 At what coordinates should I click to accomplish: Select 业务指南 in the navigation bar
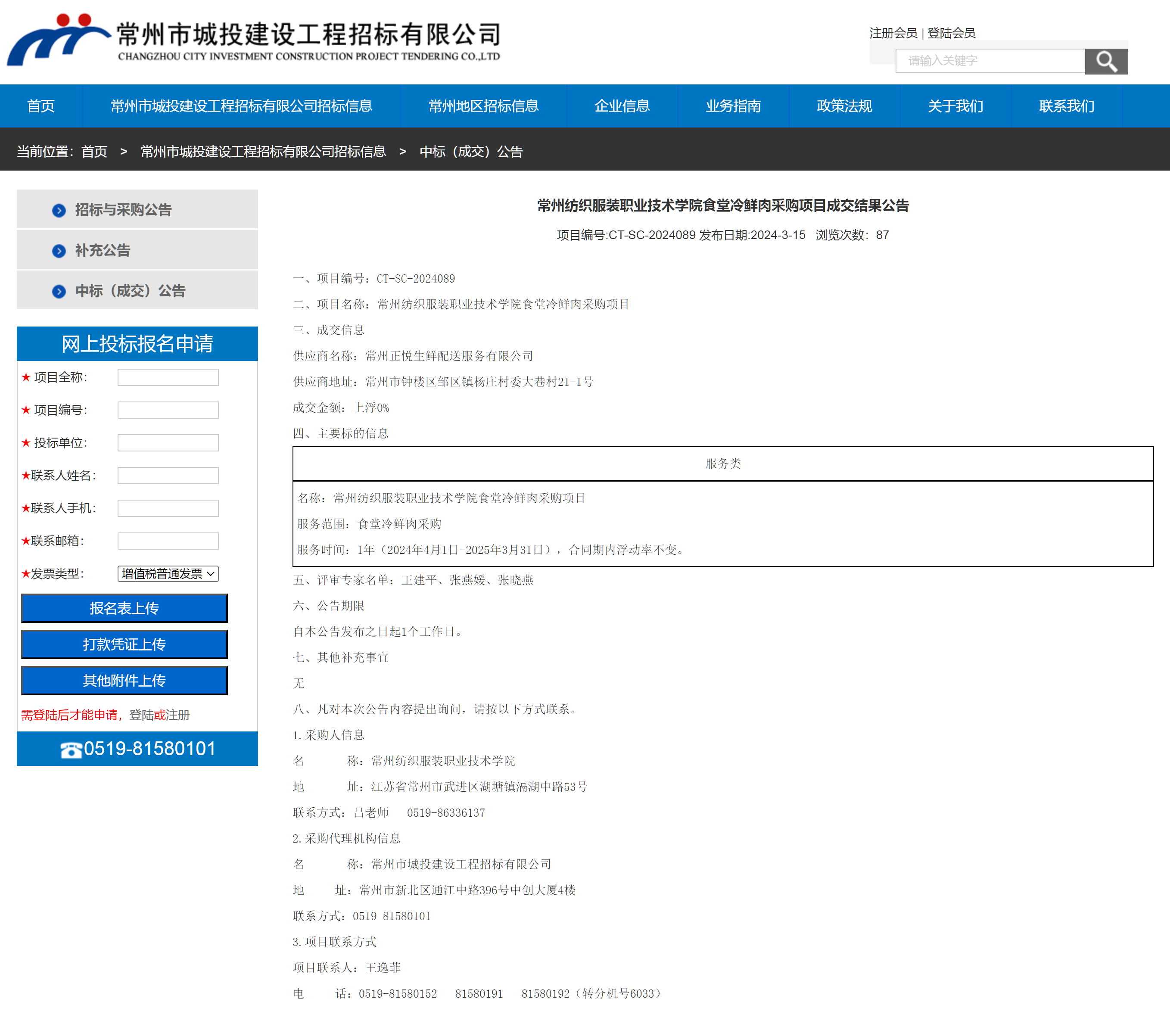pyautogui.click(x=733, y=106)
